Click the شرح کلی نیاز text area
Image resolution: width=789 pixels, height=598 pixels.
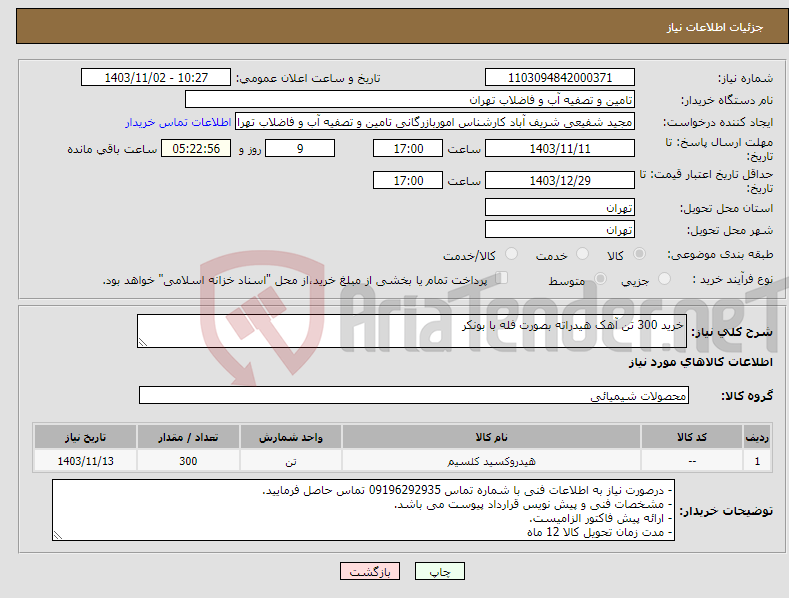click(412, 331)
